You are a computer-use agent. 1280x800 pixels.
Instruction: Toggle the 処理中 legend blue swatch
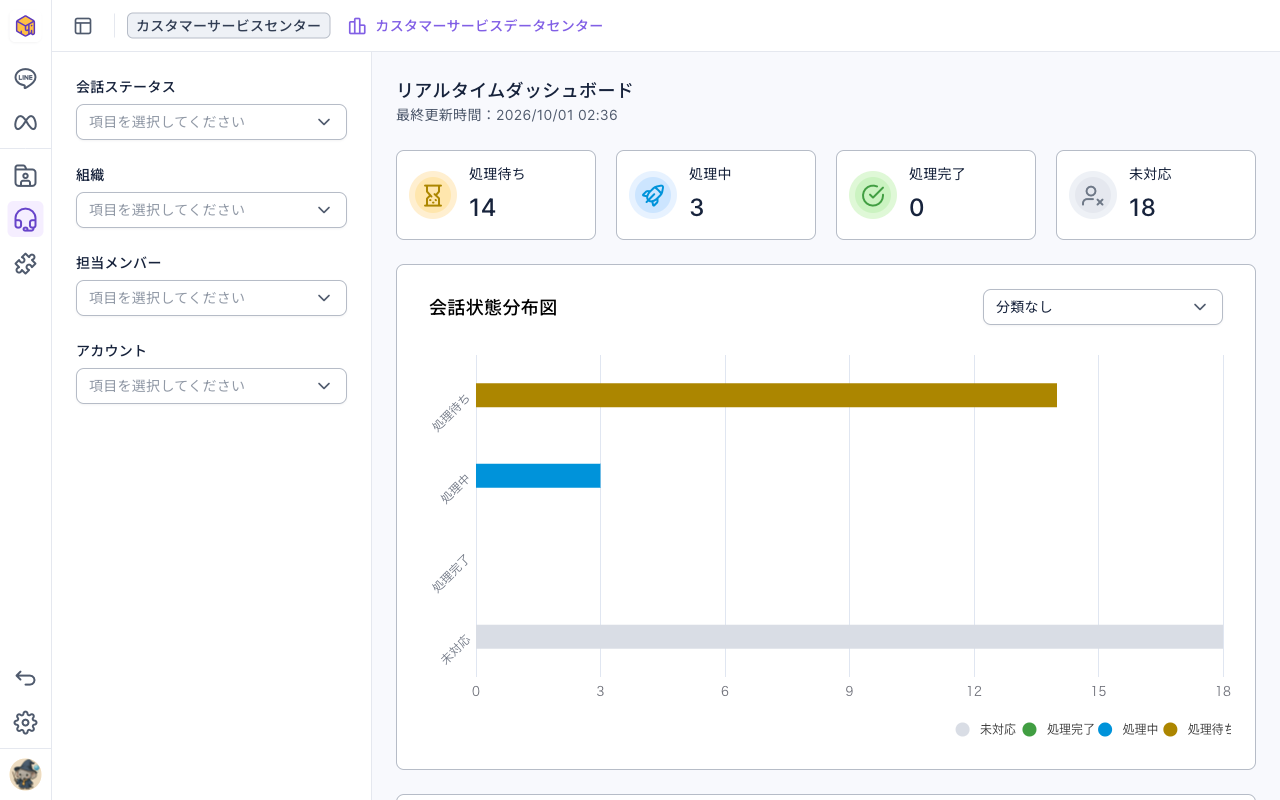pyautogui.click(x=1105, y=730)
